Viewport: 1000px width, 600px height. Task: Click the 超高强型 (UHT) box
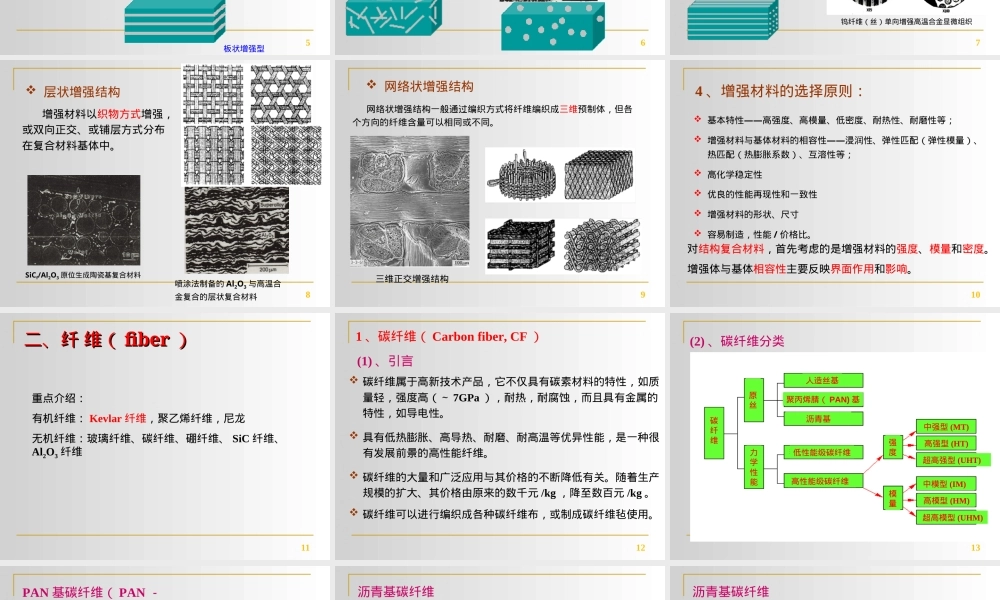(x=953, y=460)
